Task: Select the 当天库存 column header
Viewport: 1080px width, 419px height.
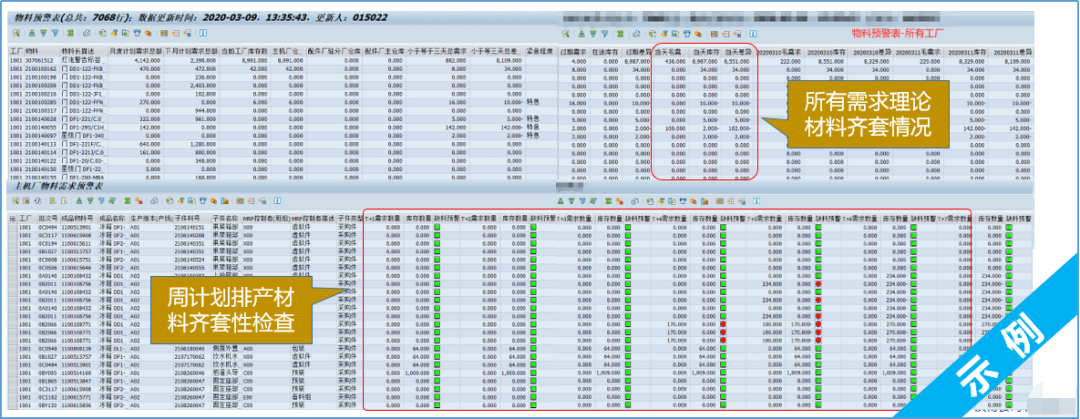Action: pos(706,52)
